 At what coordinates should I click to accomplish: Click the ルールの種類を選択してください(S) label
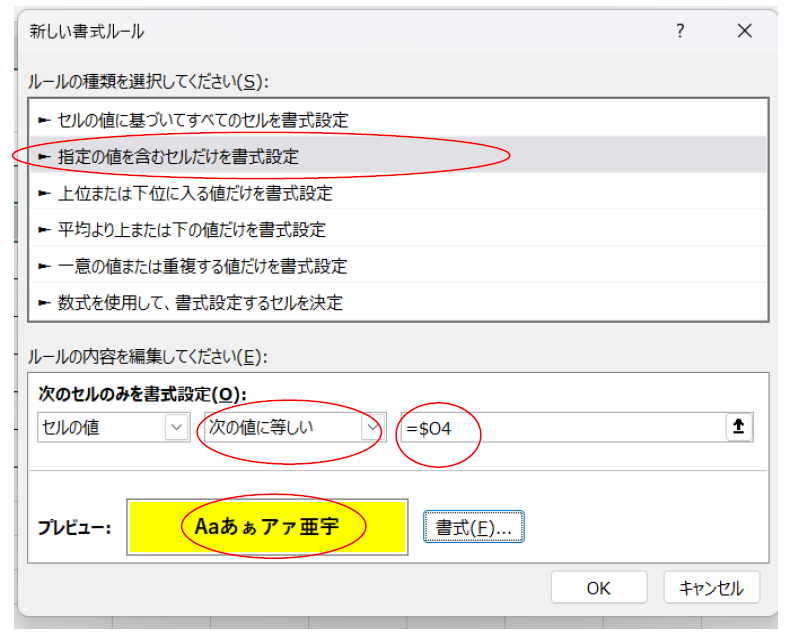click(148, 81)
